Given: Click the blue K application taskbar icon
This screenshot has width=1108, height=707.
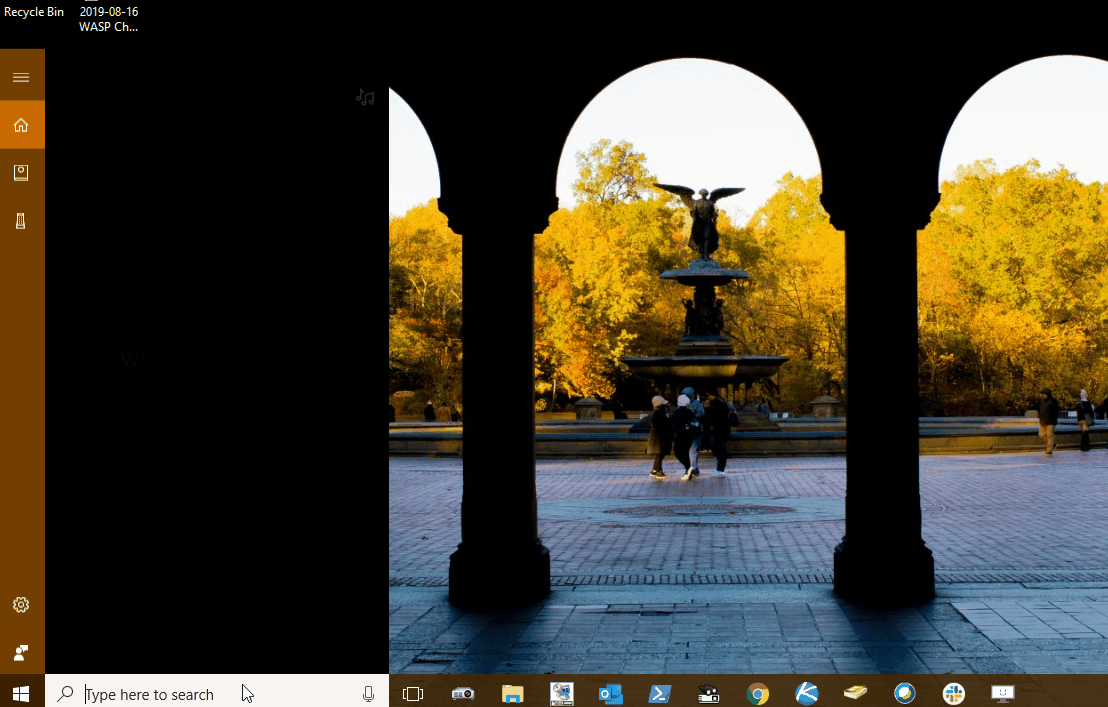Looking at the screenshot, I should click(x=807, y=693).
